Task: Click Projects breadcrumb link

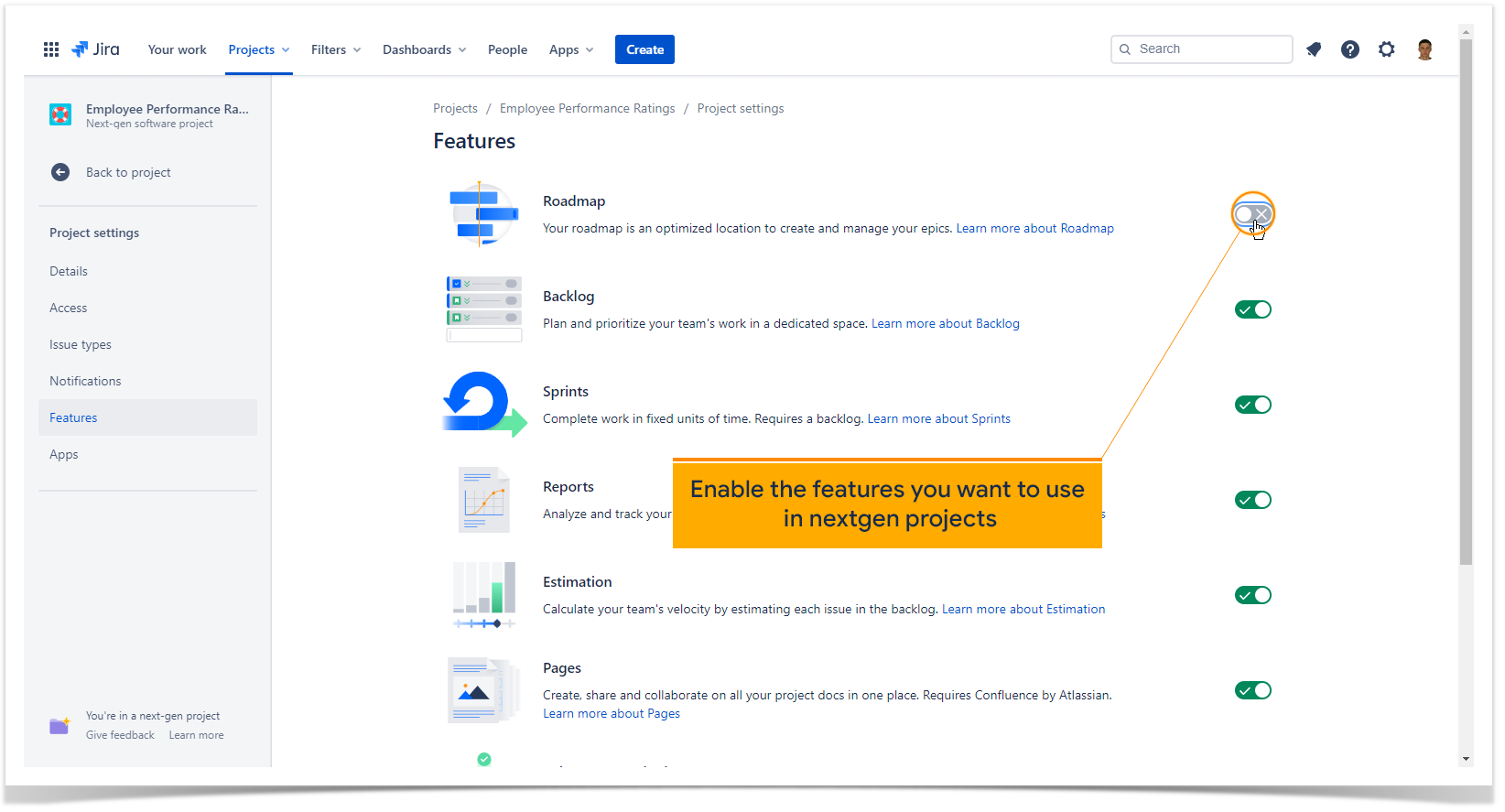Action: (455, 108)
